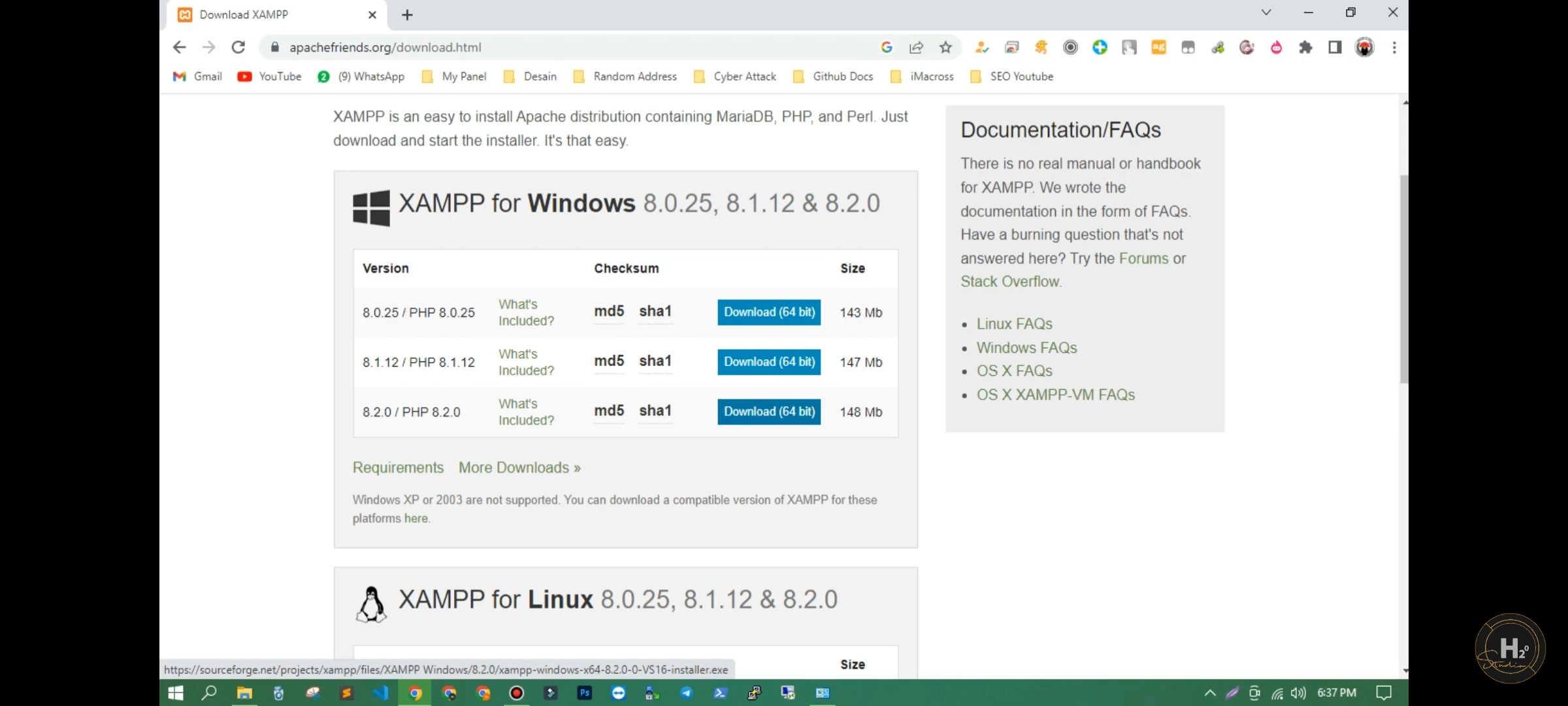The width and height of the screenshot is (1568, 706).
Task: Open What's Included for 8.1.12
Action: click(526, 362)
